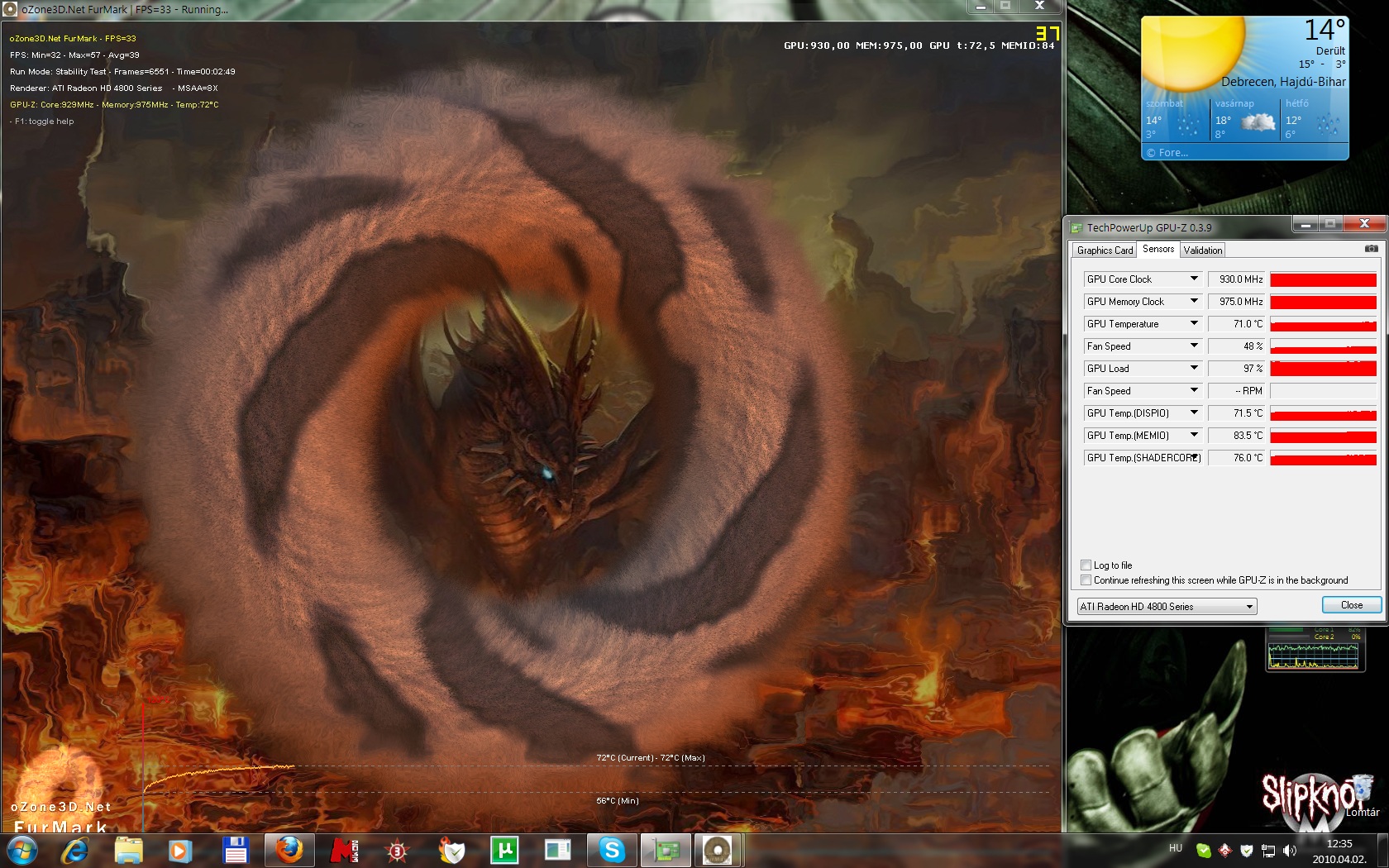Open the volume speaker tray icon
The image size is (1389, 868).
pyautogui.click(x=1290, y=850)
